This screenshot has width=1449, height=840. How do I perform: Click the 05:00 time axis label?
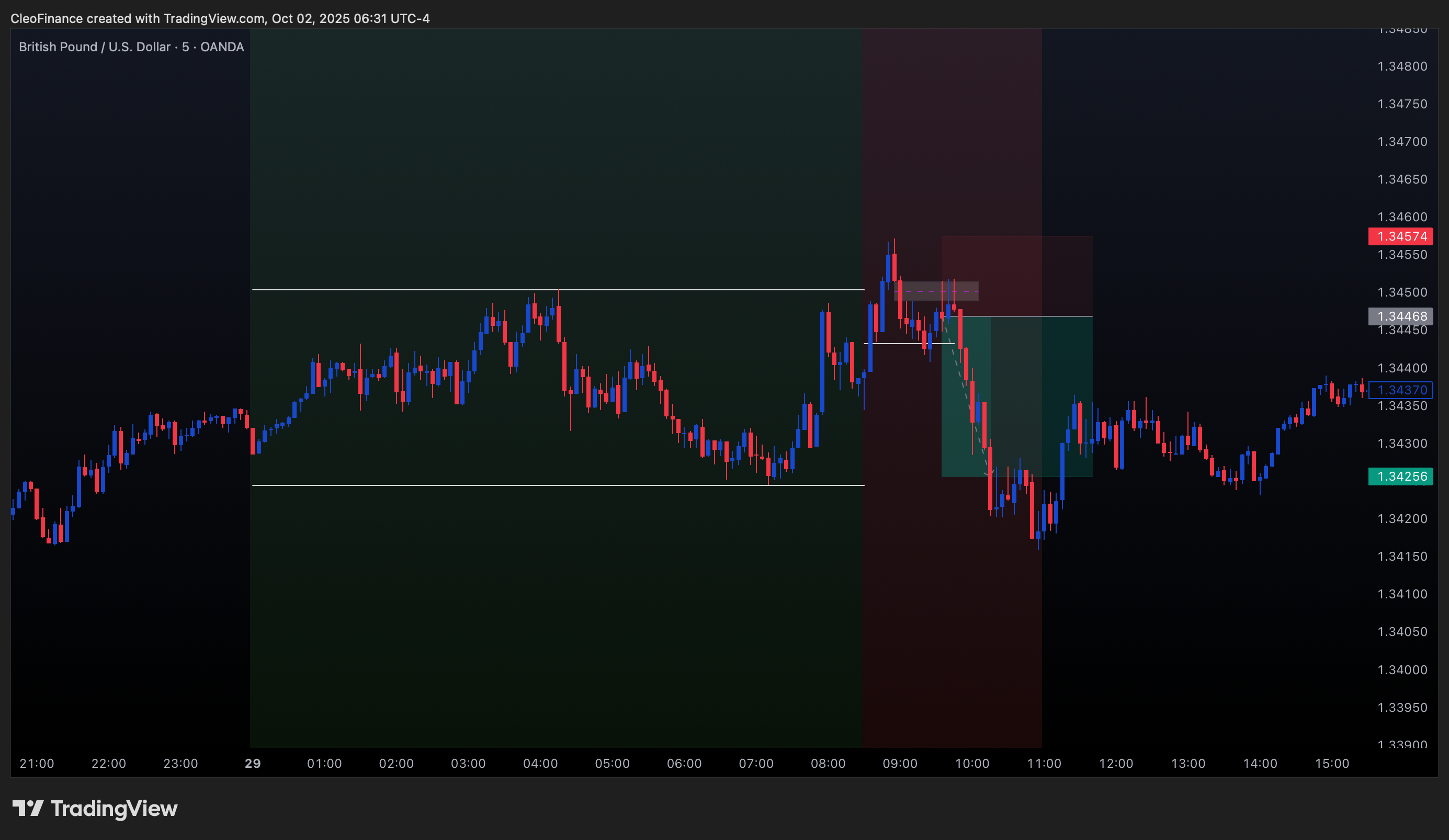pyautogui.click(x=613, y=764)
